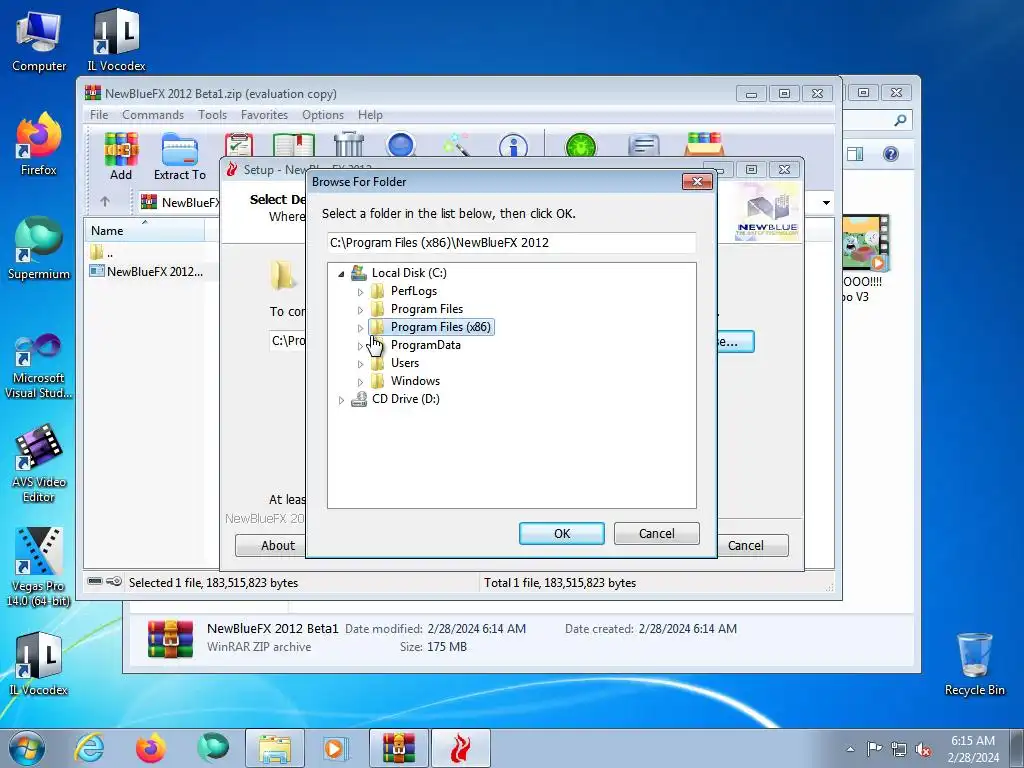1024x768 pixels.
Task: Click the volume tray icon
Action: pos(923,749)
